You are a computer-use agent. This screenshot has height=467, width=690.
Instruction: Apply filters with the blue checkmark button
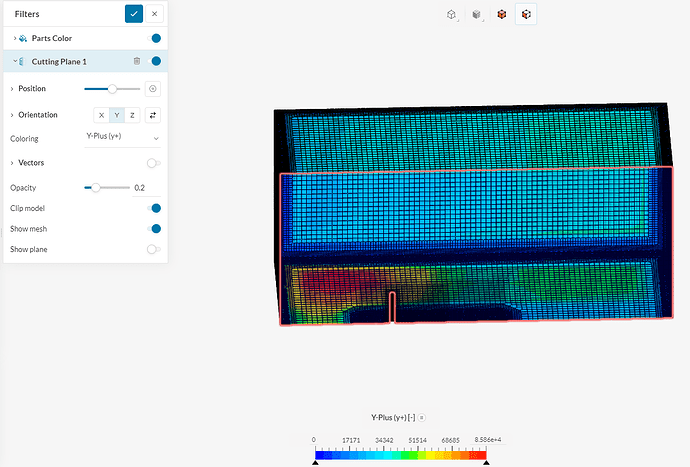(x=133, y=14)
